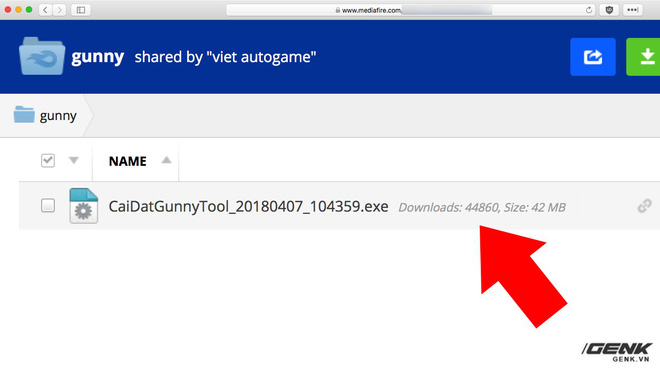The image size is (660, 368).
Task: Minimize the window with yellow button
Action: pos(19,9)
